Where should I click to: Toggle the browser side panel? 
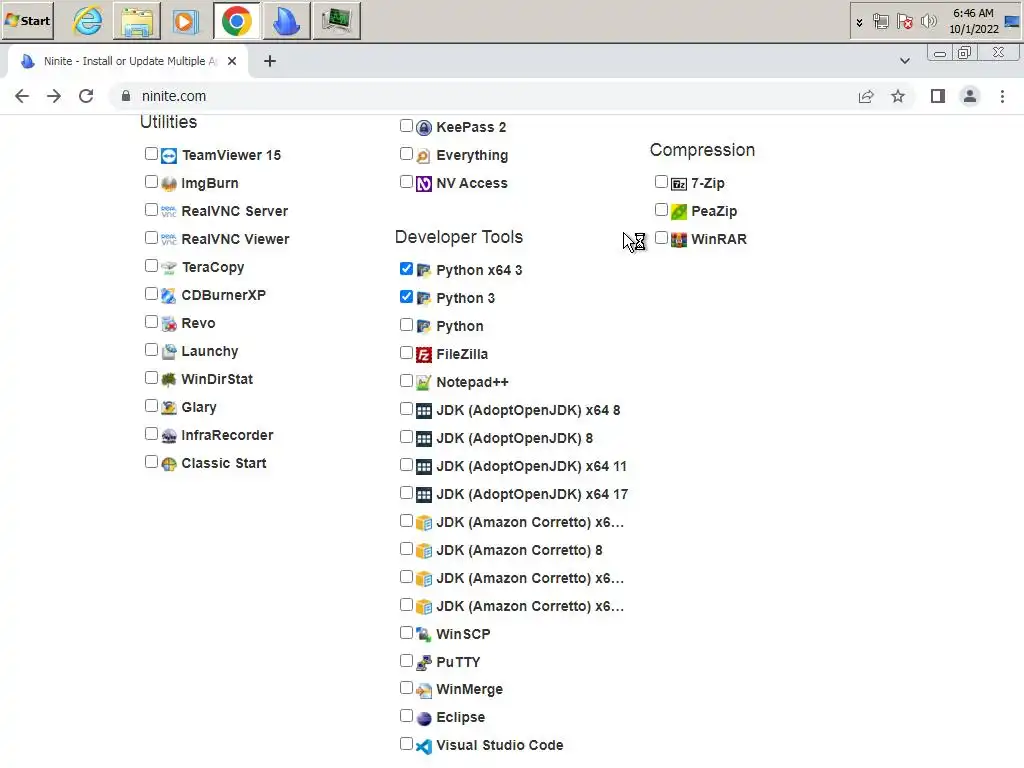coord(938,97)
